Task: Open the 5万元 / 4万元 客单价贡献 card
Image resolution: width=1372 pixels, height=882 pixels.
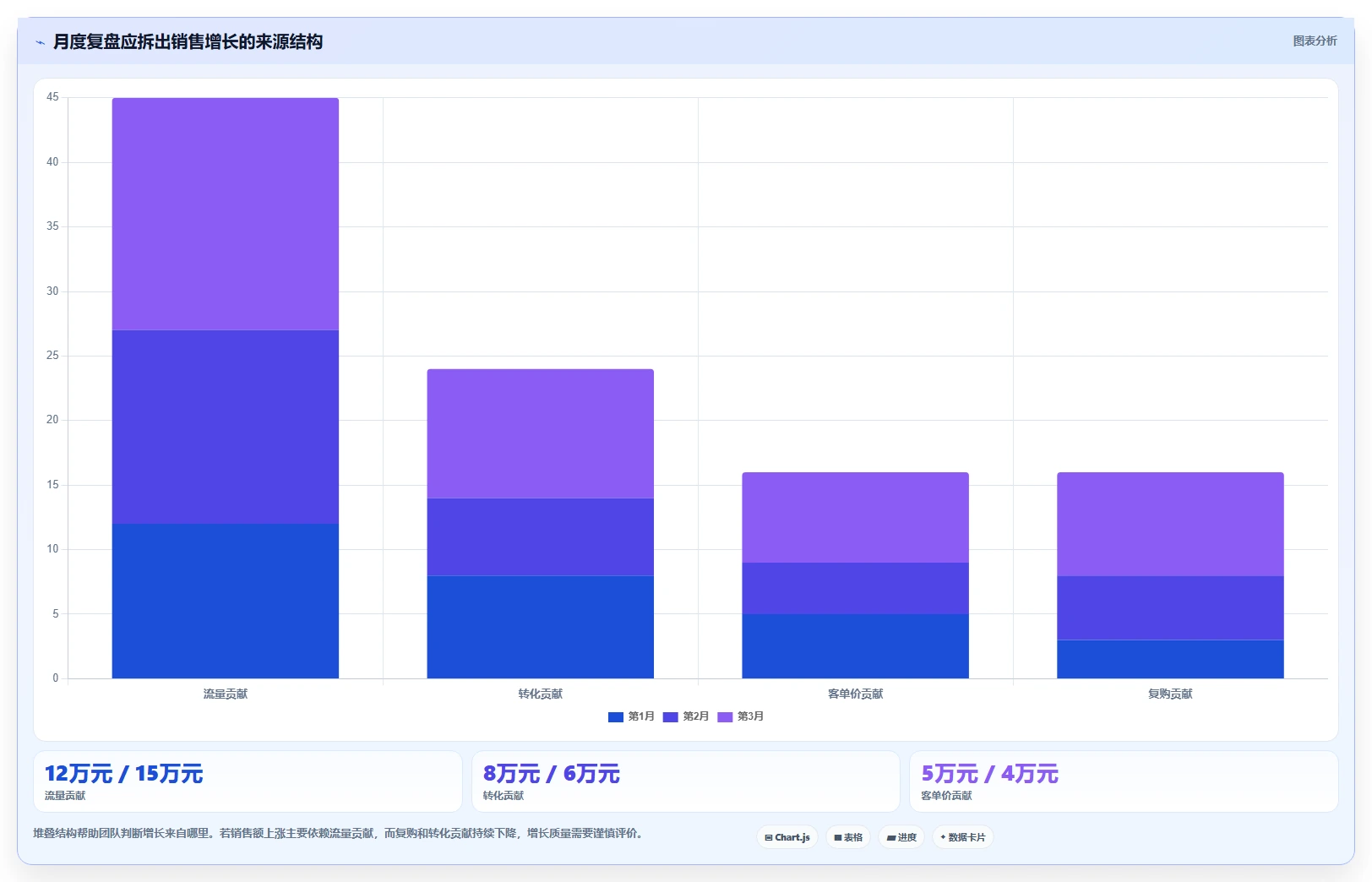Action: [x=1124, y=781]
